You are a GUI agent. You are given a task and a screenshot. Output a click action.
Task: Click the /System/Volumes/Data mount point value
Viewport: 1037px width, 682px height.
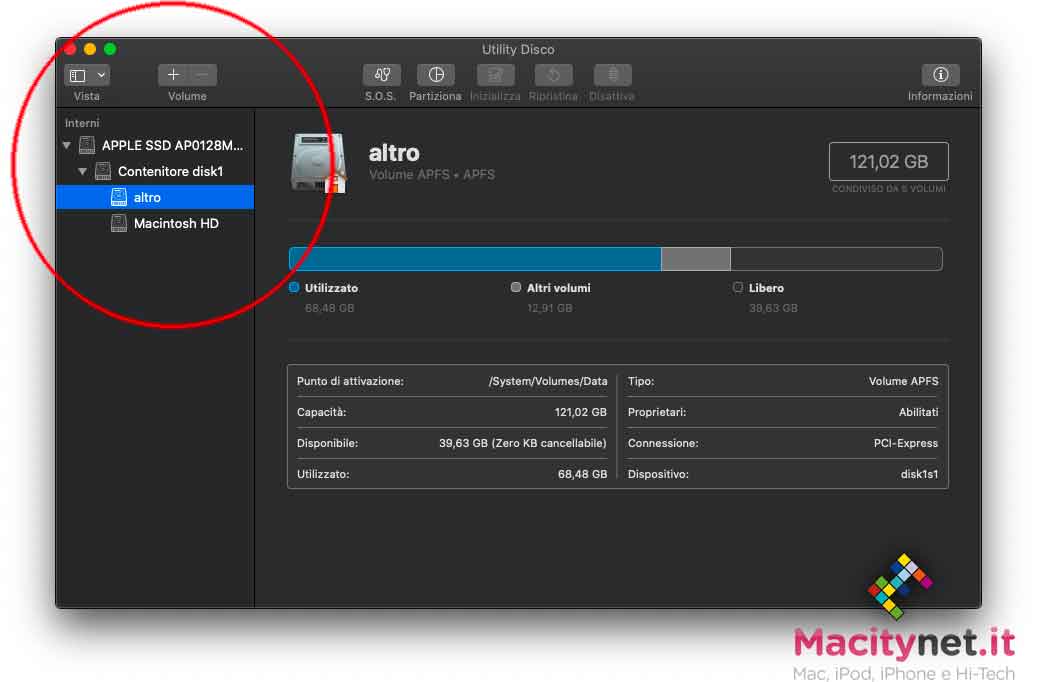(548, 381)
